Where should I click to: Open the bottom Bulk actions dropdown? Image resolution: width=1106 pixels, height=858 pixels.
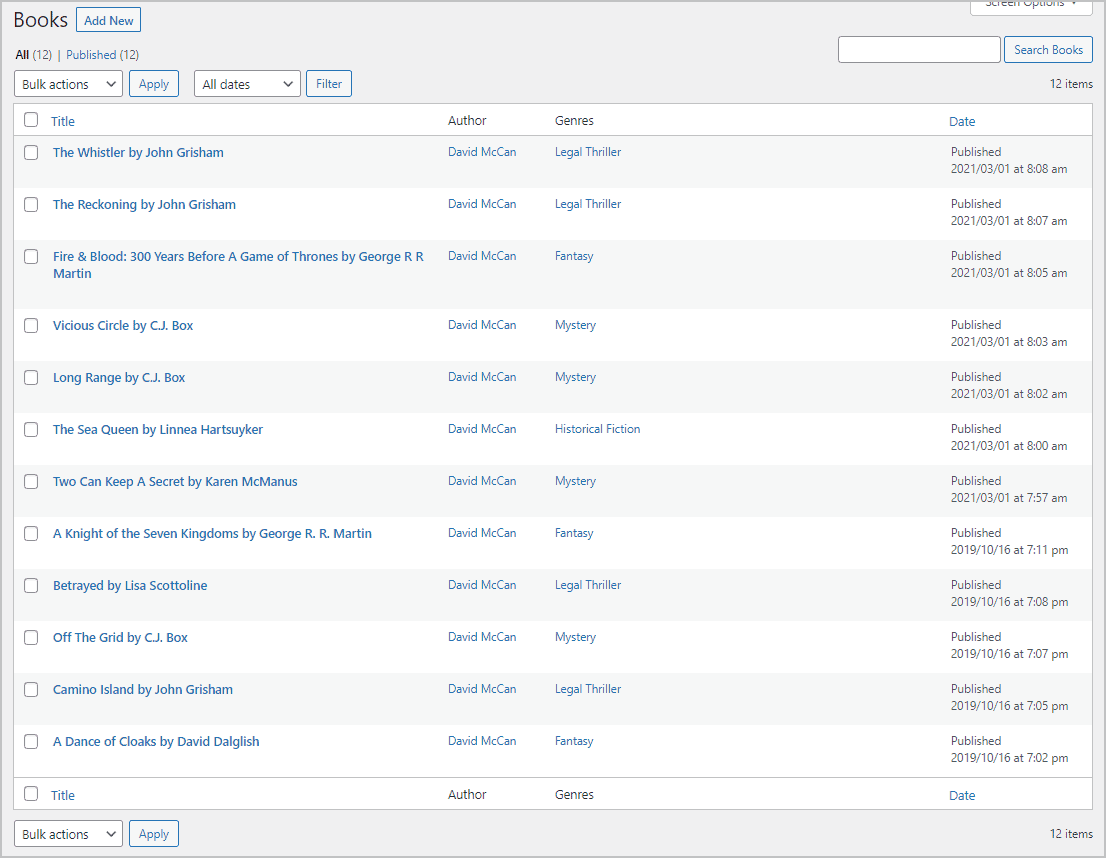click(x=67, y=833)
